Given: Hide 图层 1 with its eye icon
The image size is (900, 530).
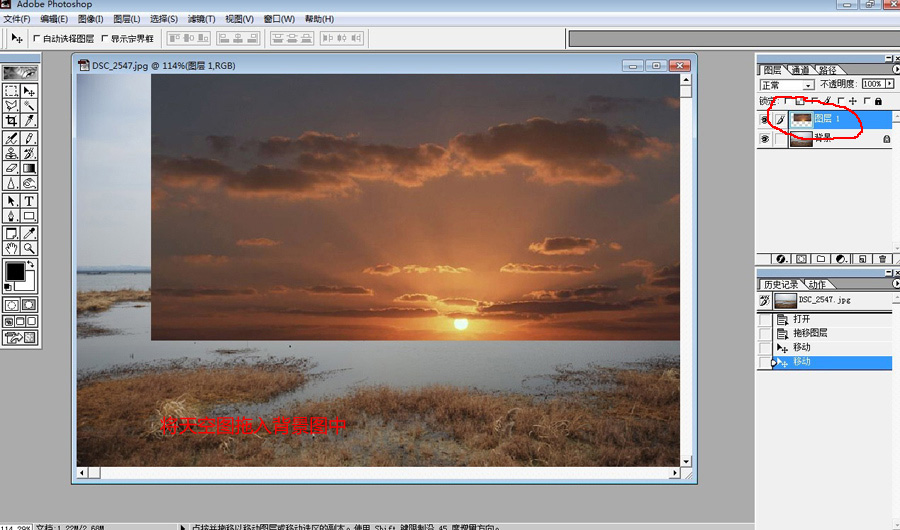Looking at the screenshot, I should 765,120.
